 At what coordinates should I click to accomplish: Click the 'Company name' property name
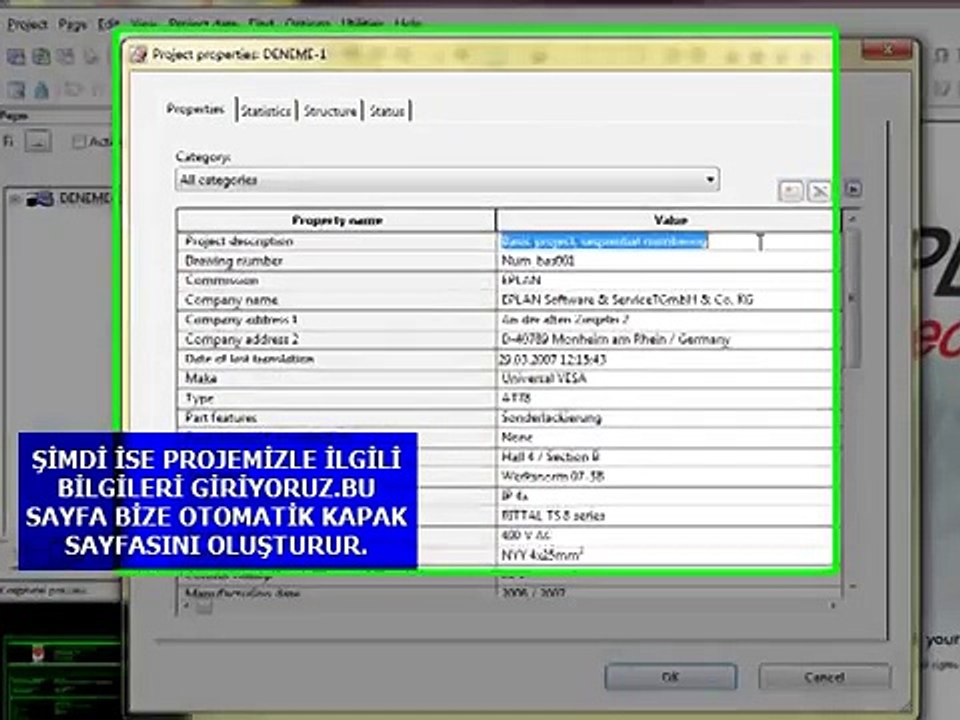click(231, 300)
